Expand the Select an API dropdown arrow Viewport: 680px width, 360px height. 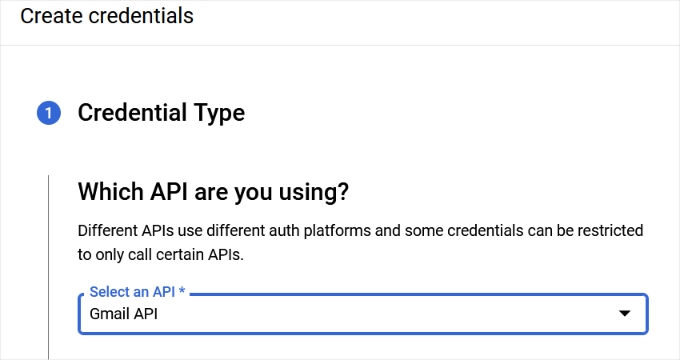tap(624, 313)
